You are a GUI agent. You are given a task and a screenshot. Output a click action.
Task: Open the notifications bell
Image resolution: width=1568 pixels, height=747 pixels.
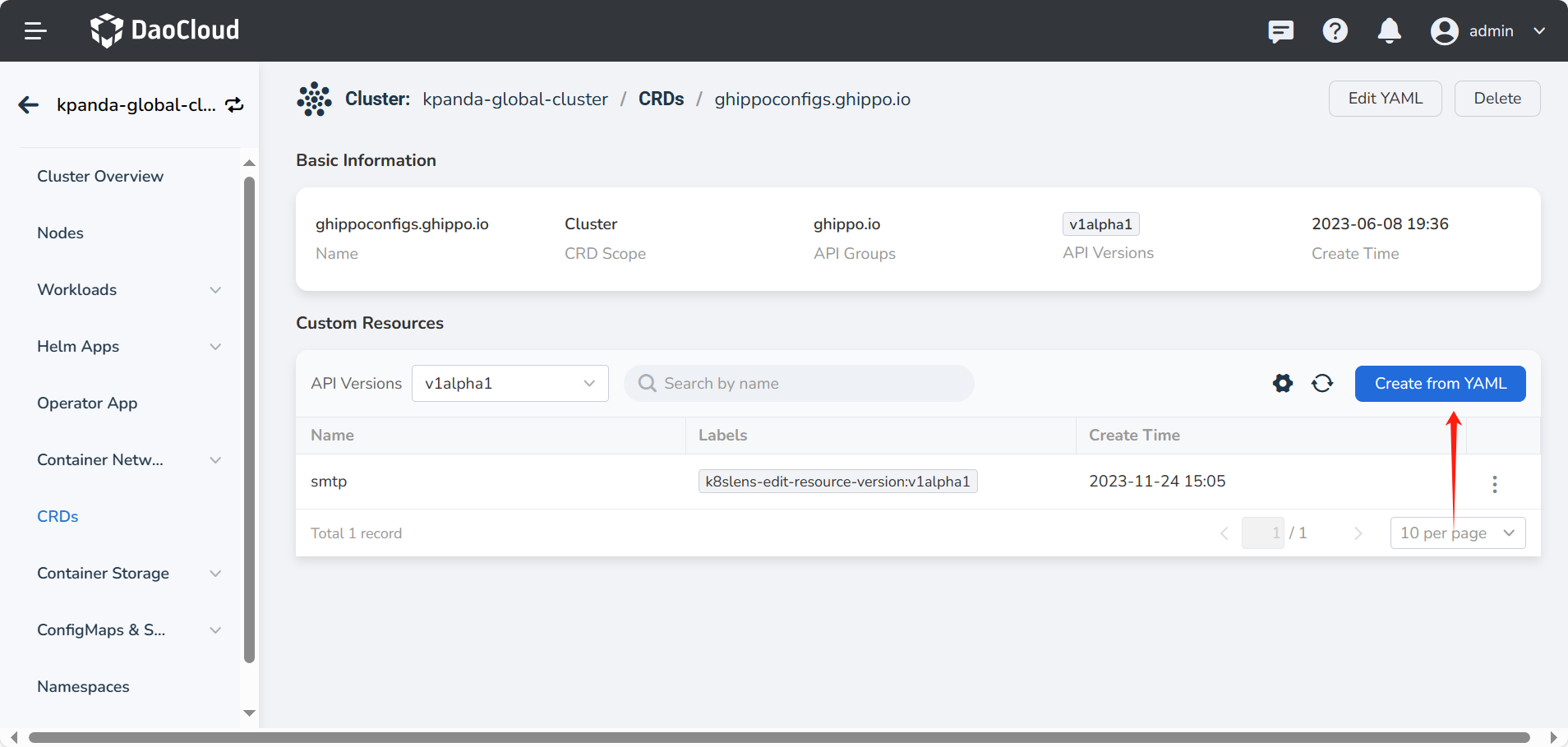pyautogui.click(x=1389, y=31)
